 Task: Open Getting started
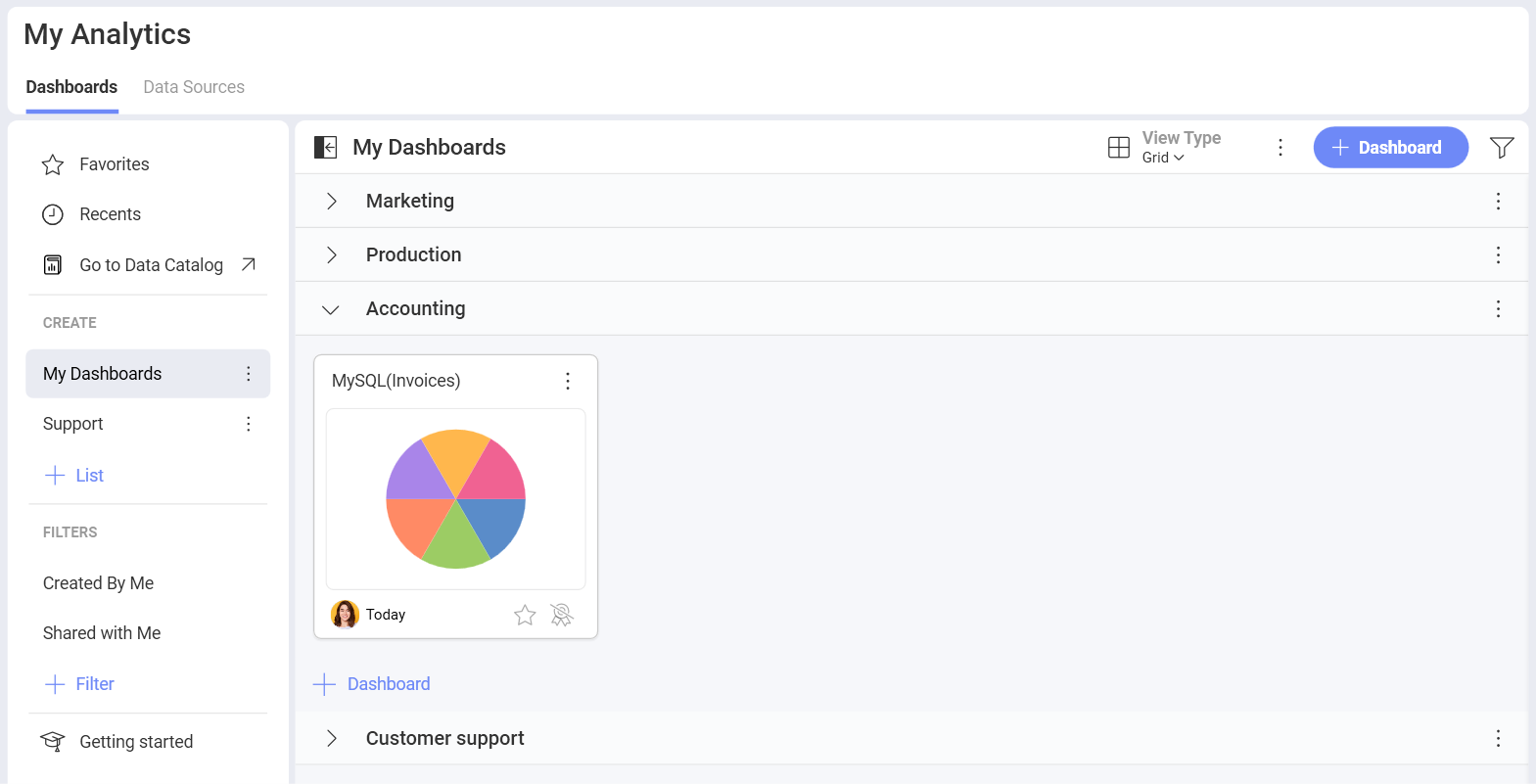(x=136, y=742)
